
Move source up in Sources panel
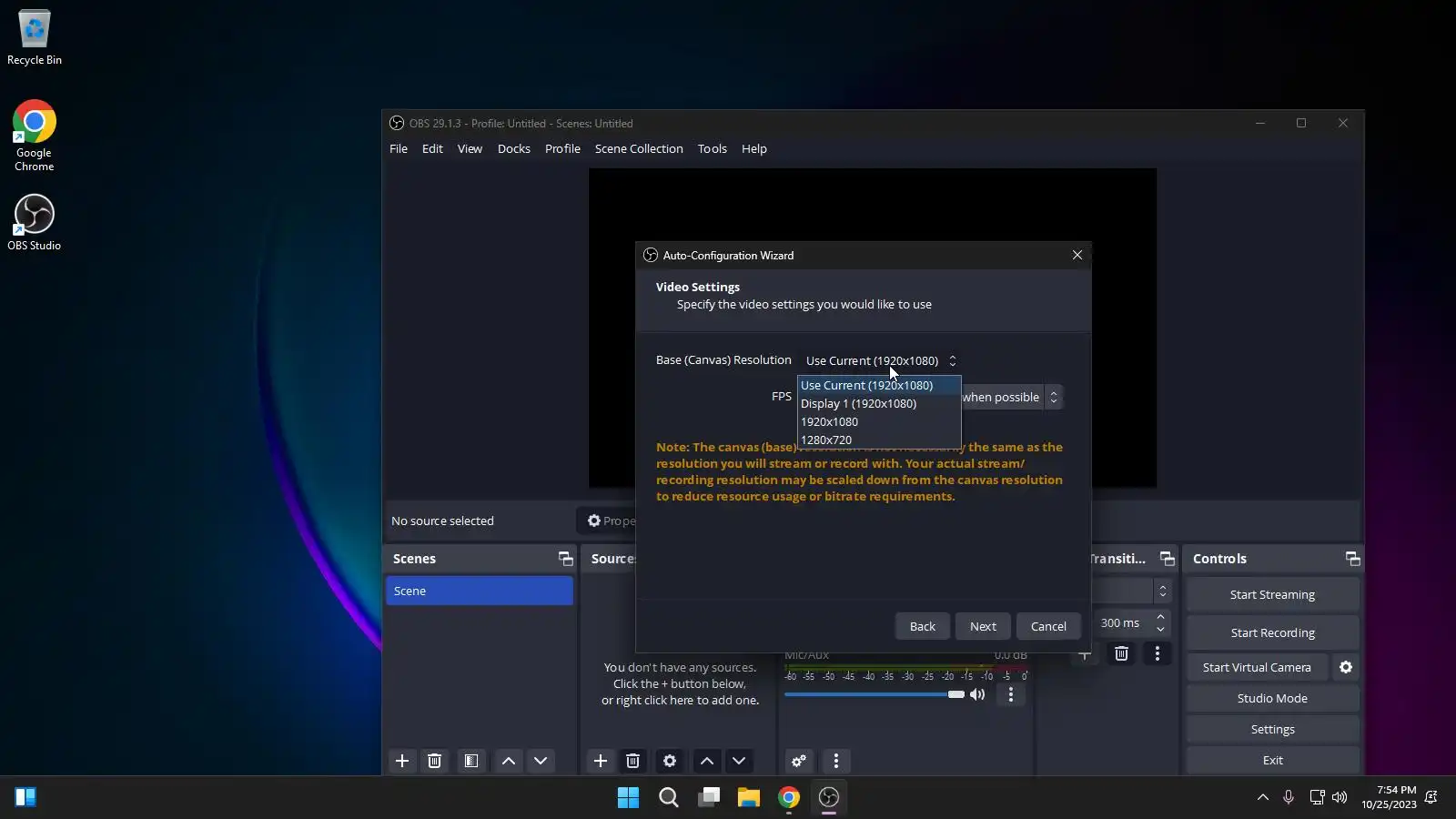(x=707, y=761)
